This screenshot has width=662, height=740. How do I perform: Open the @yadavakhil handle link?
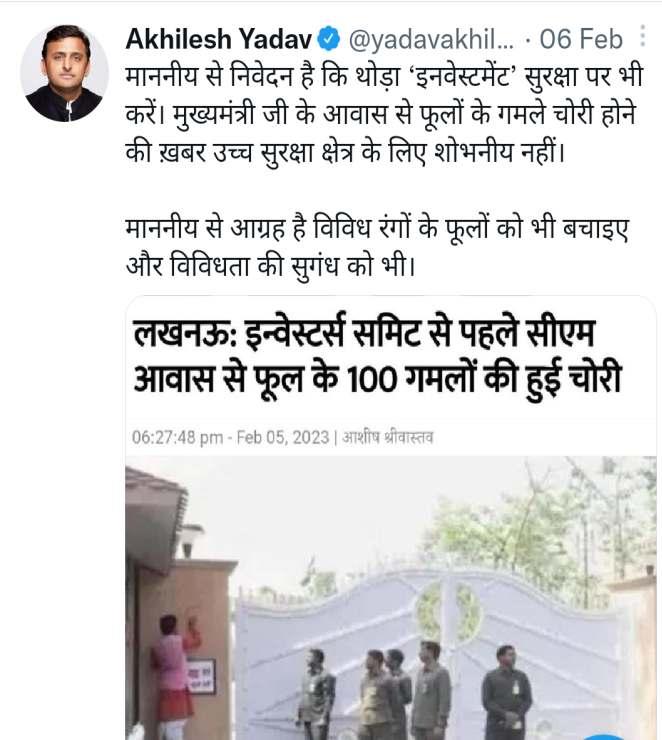[x=431, y=40]
